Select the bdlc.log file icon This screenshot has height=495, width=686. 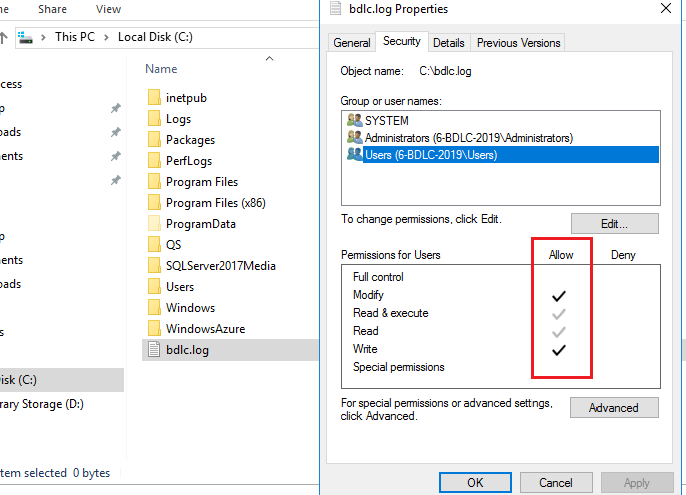coord(154,350)
